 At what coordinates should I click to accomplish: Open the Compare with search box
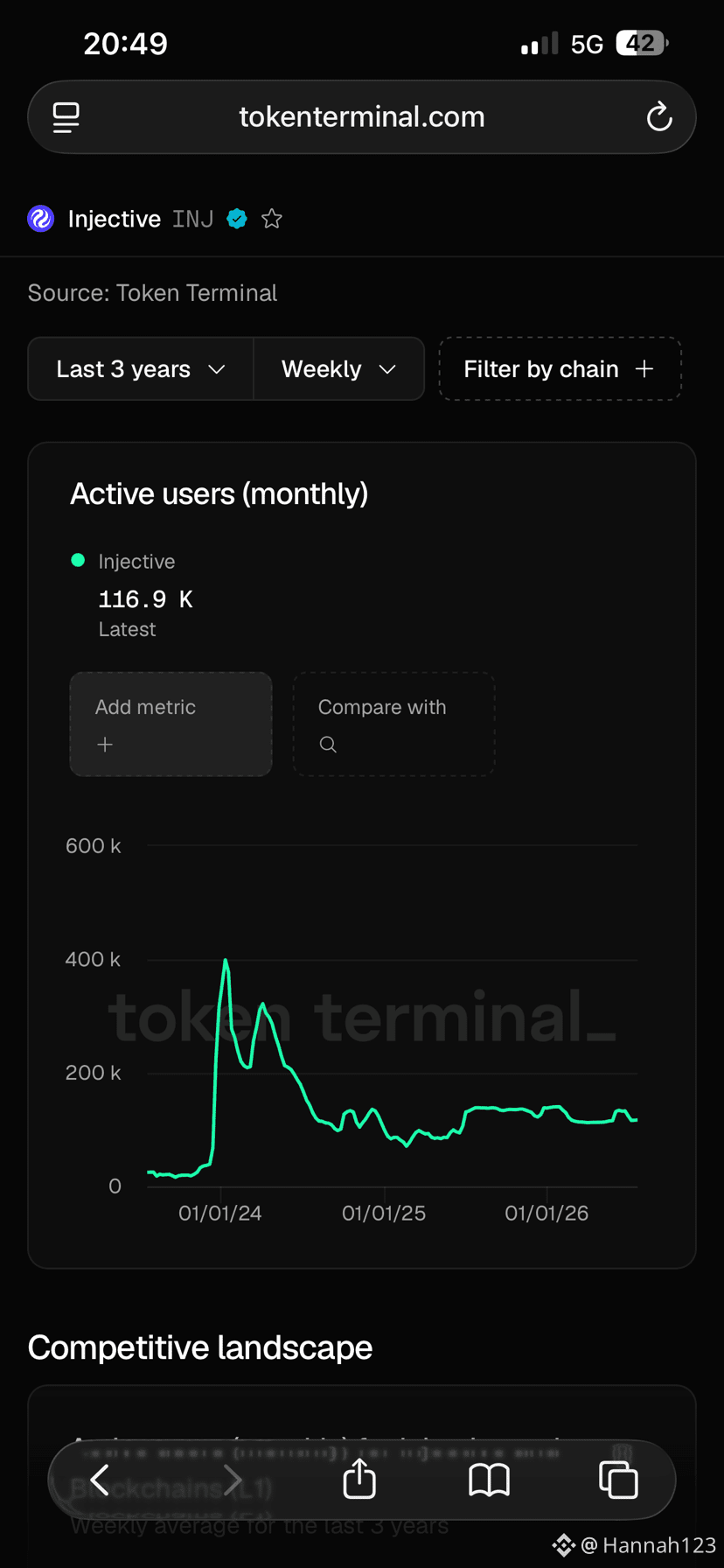pyautogui.click(x=393, y=724)
